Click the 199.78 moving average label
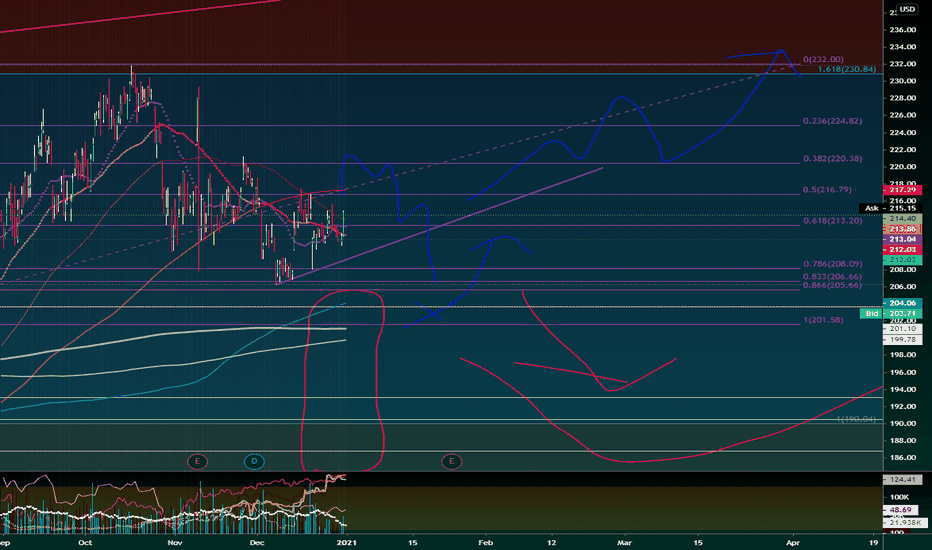932x550 pixels. pyautogui.click(x=903, y=340)
